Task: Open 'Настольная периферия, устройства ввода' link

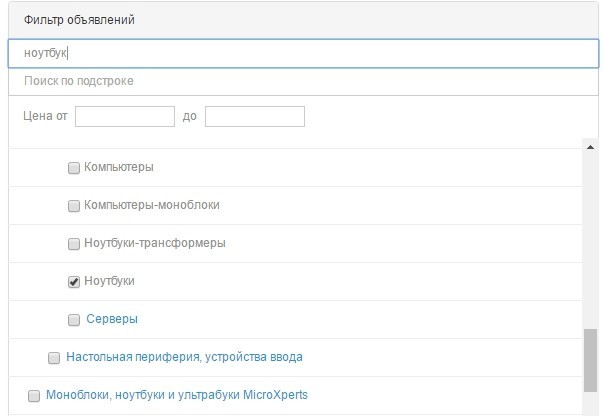Action: point(184,357)
